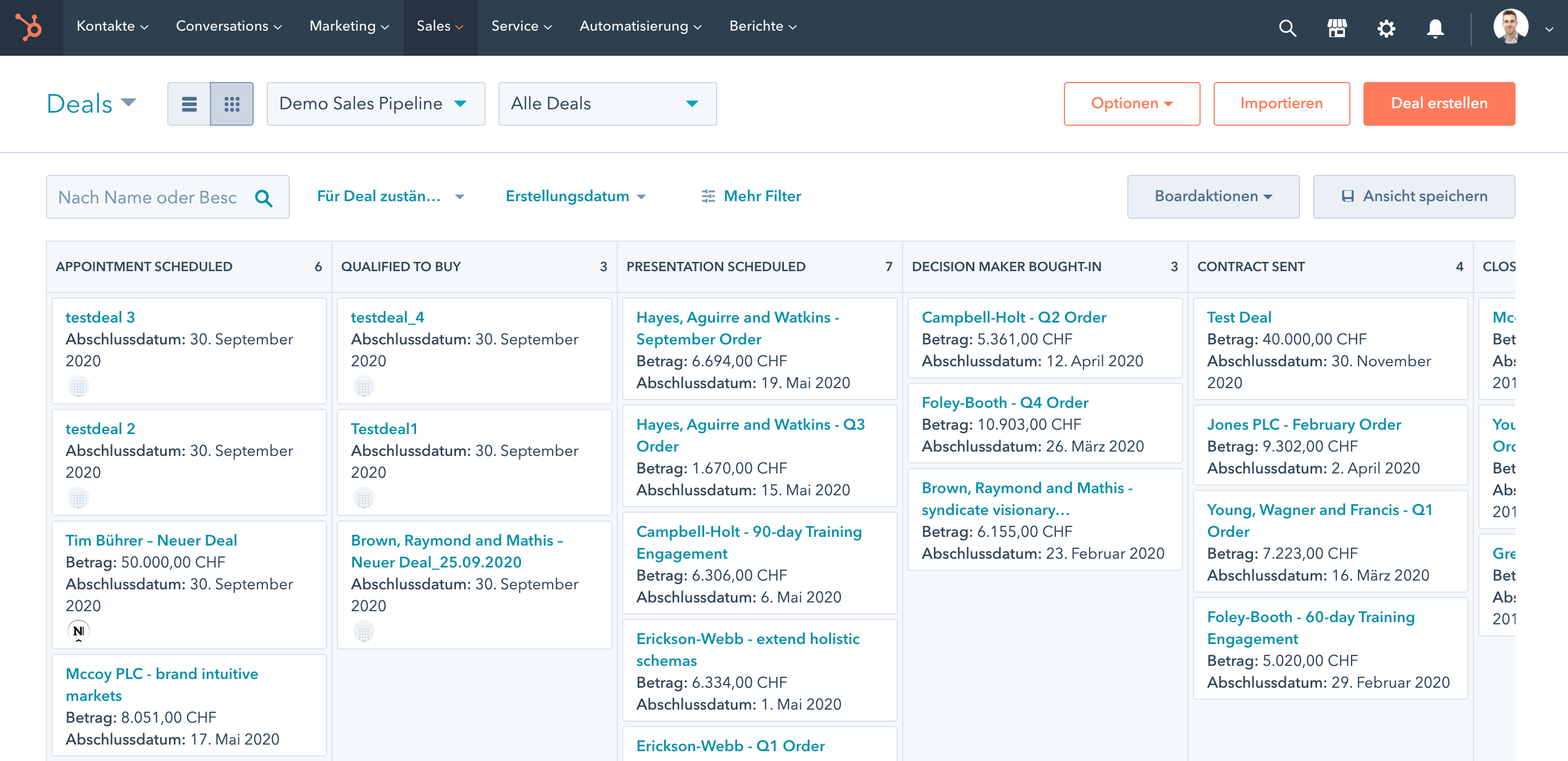The image size is (1568, 761).
Task: Click Ansicht speichern button
Action: click(x=1413, y=197)
